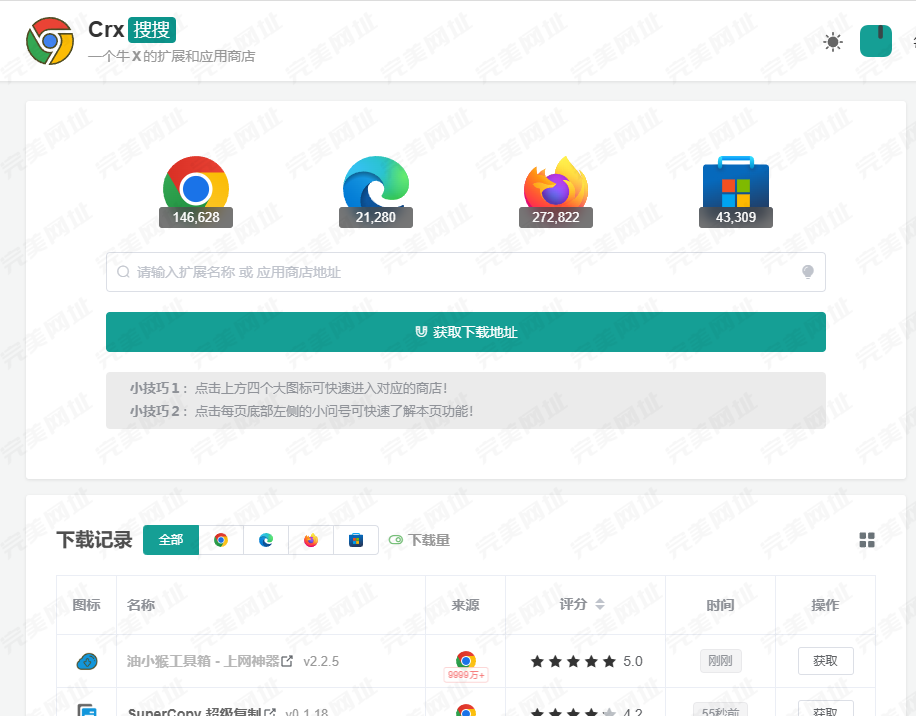Click the 下载记录 heading
The image size is (916, 716).
[94, 540]
